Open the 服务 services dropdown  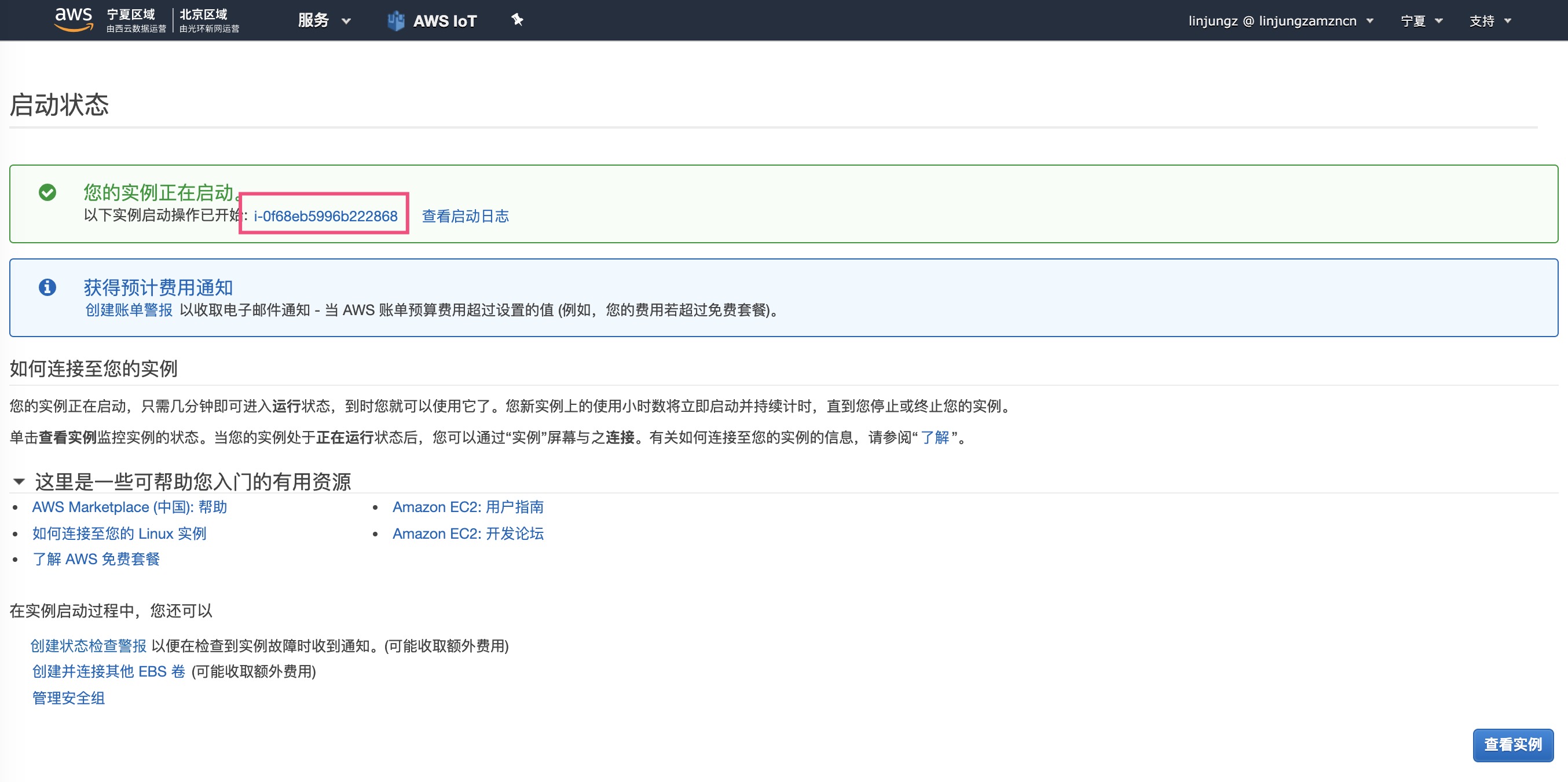324,21
